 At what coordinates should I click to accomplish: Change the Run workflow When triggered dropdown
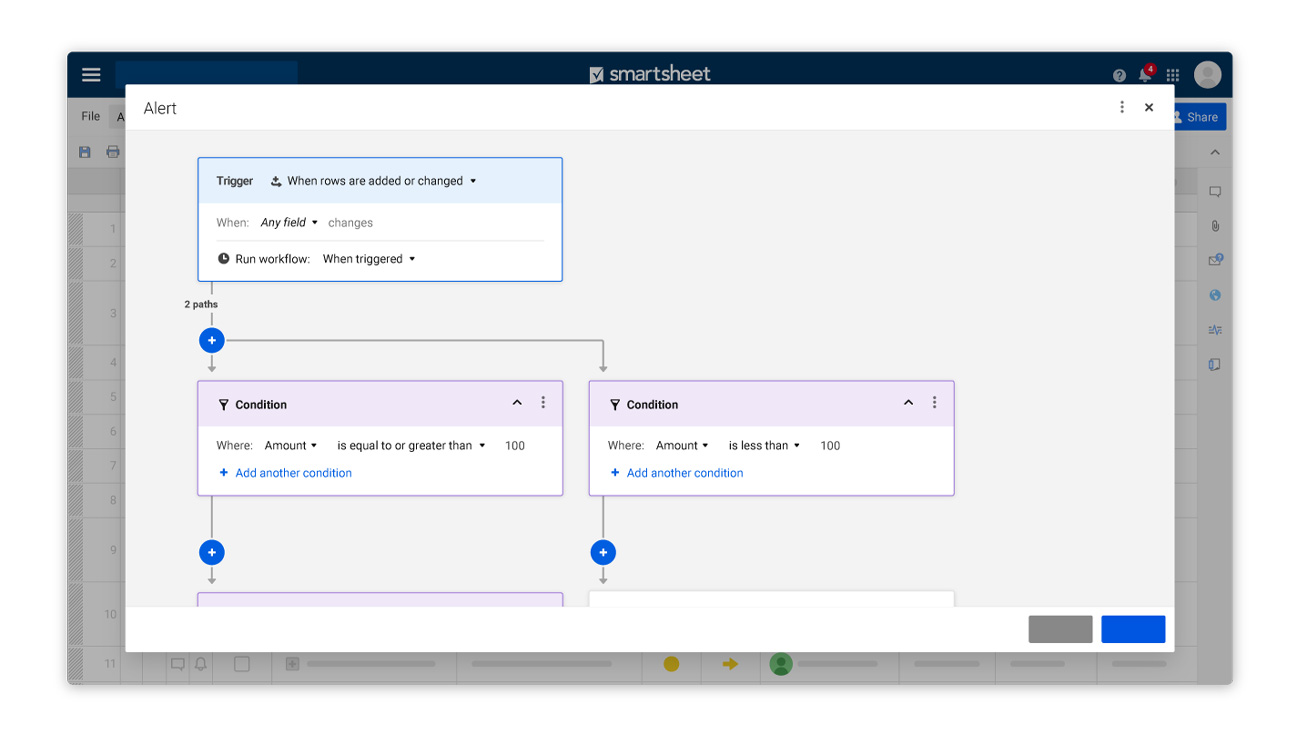click(368, 259)
